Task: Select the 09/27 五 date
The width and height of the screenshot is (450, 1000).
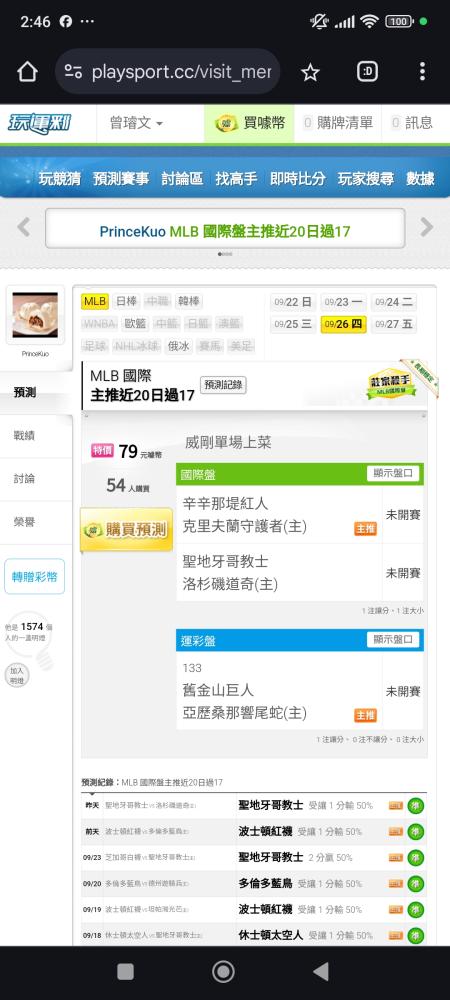Action: pos(393,324)
